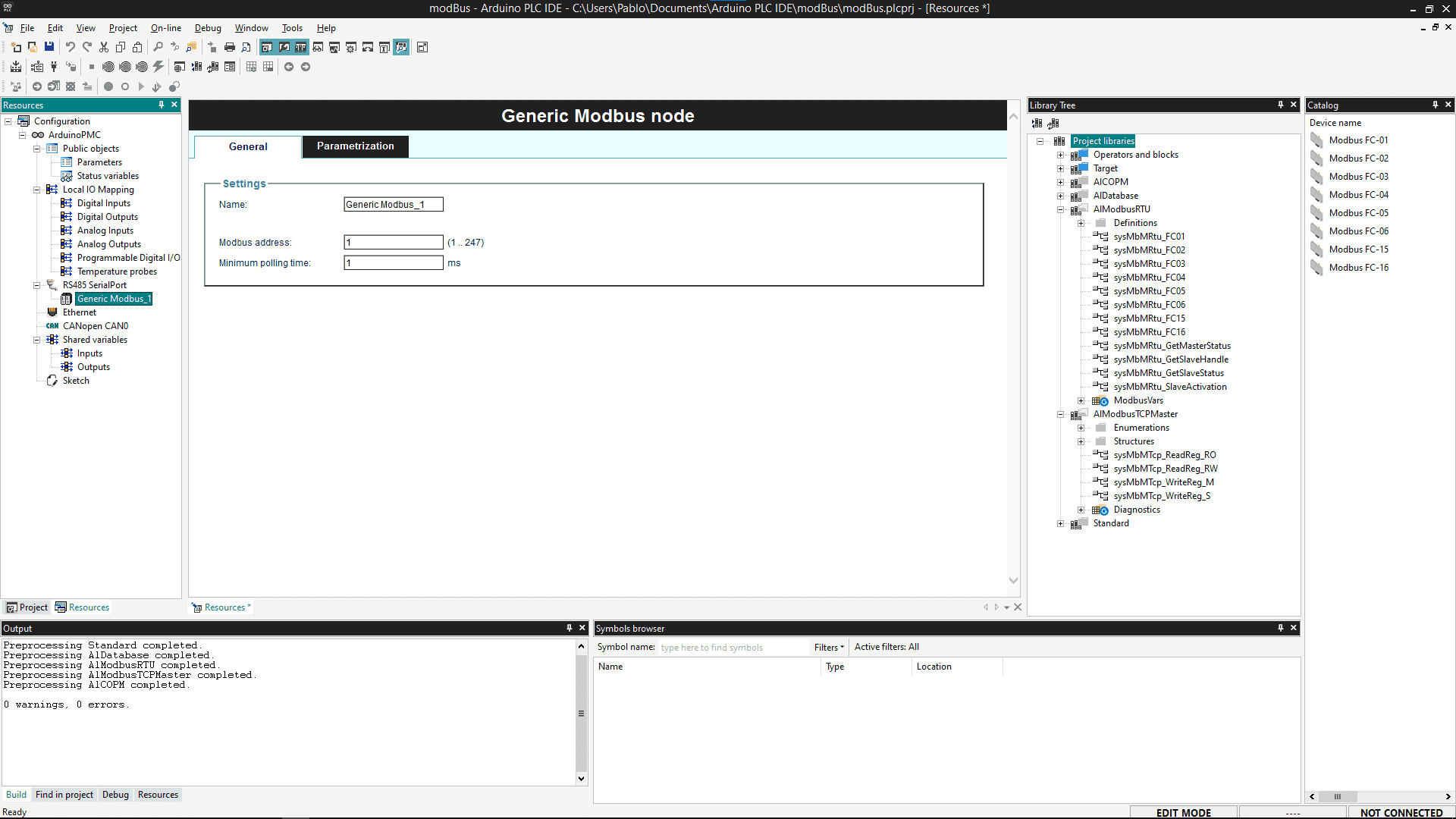Click the Print toolbar icon

tap(230, 47)
